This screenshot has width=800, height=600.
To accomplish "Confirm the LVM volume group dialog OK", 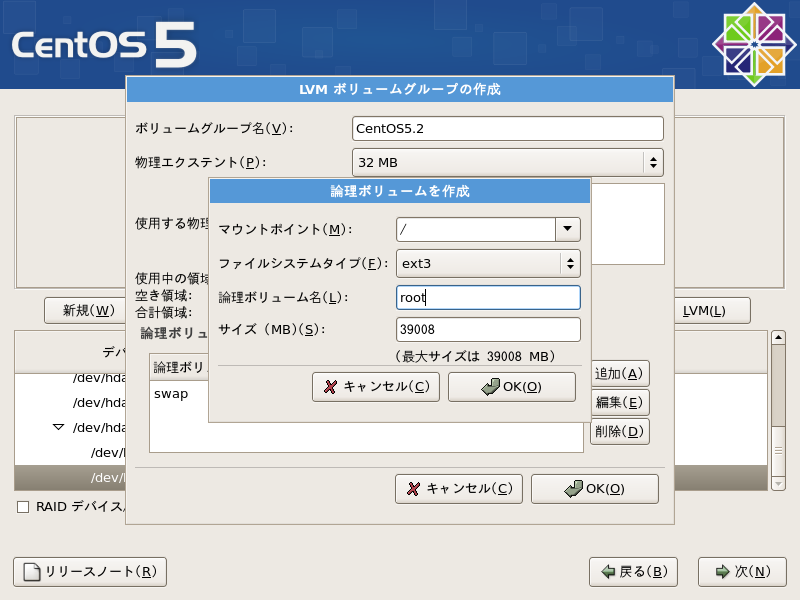I will pyautogui.click(x=595, y=489).
